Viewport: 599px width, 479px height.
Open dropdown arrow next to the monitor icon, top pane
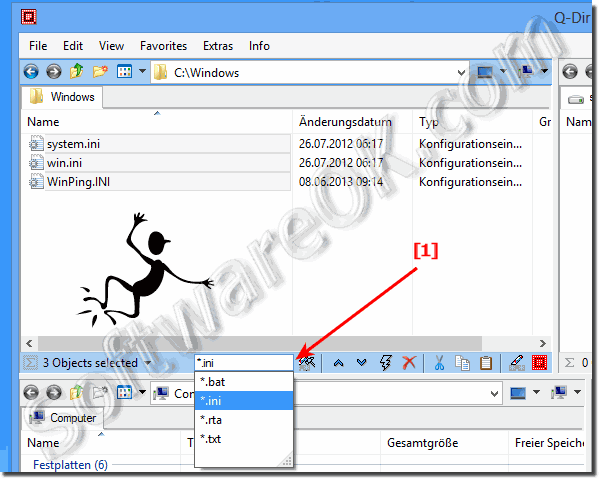pos(503,71)
